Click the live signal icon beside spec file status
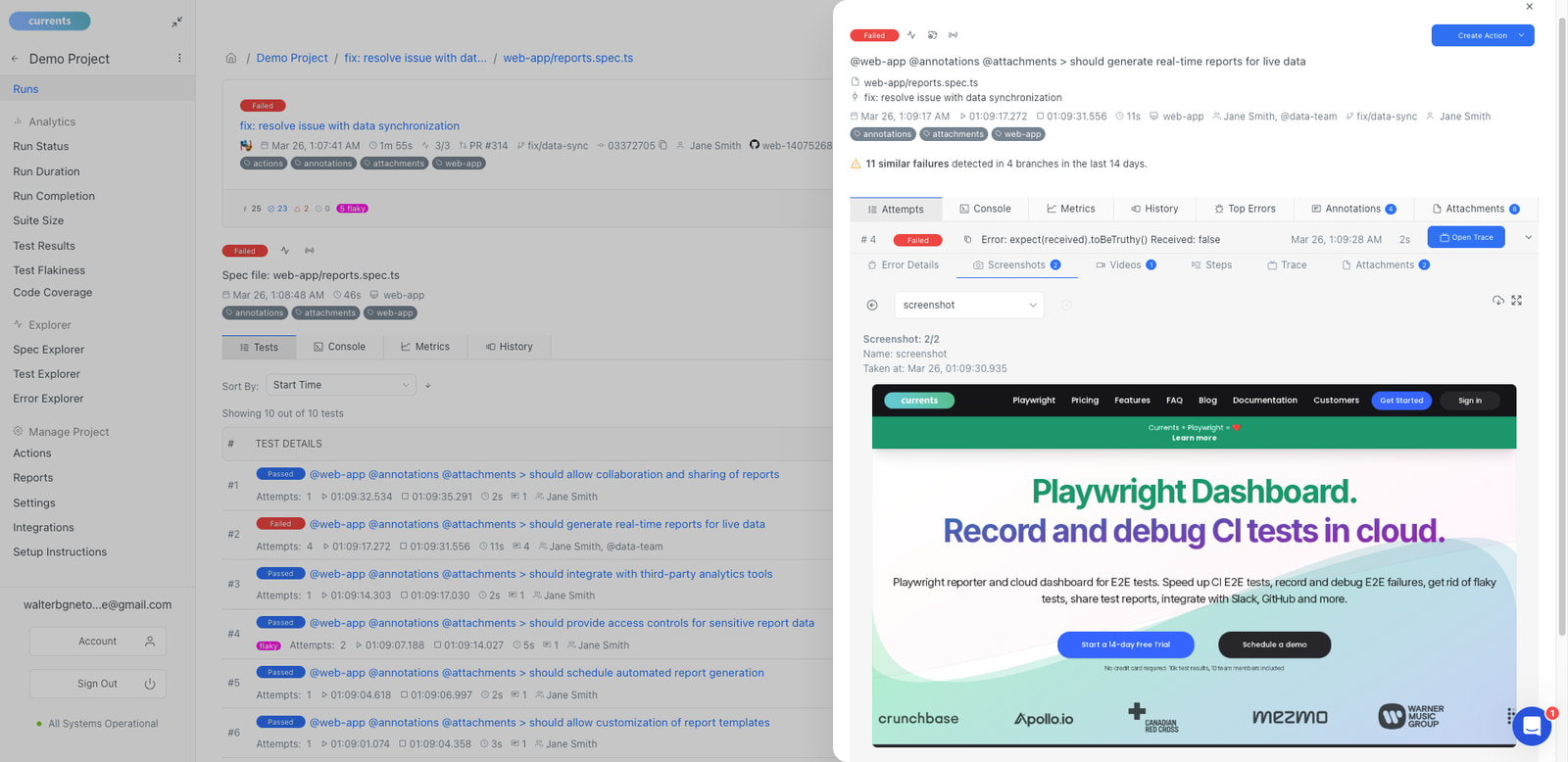The width and height of the screenshot is (1568, 762). tap(310, 251)
